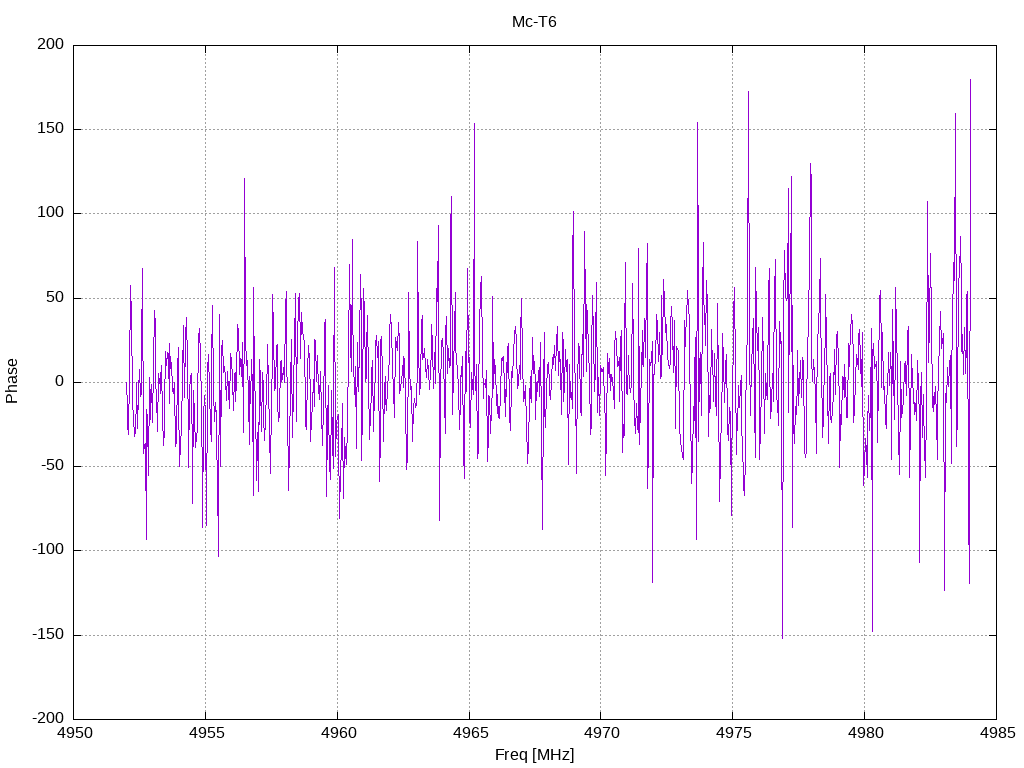The height and width of the screenshot is (768, 1024).
Task: Click x-axis tick label 4985
Action: tap(997, 733)
